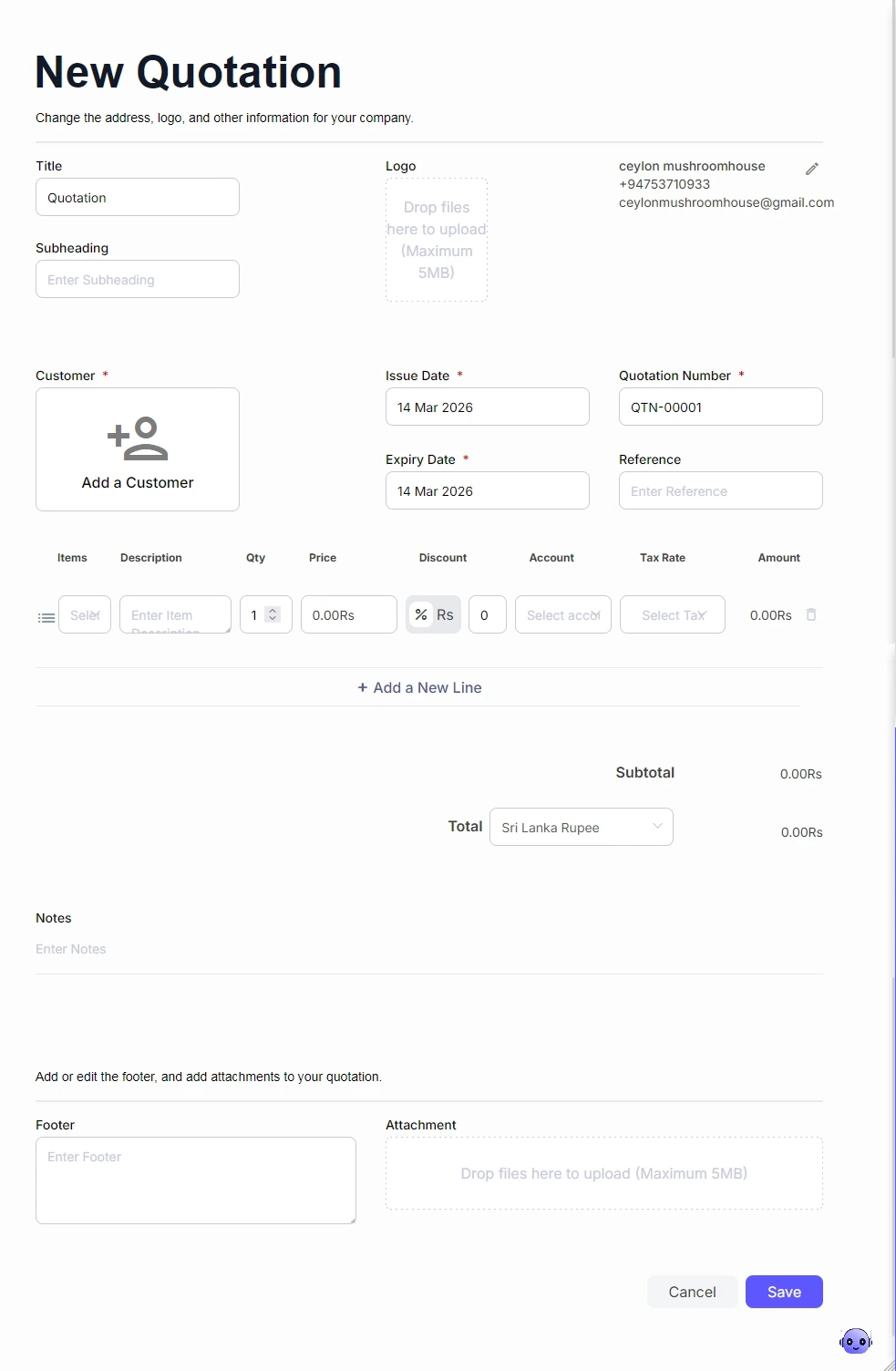Viewport: 896px width, 1371px height.
Task: Click the Cancel button
Action: (692, 1292)
